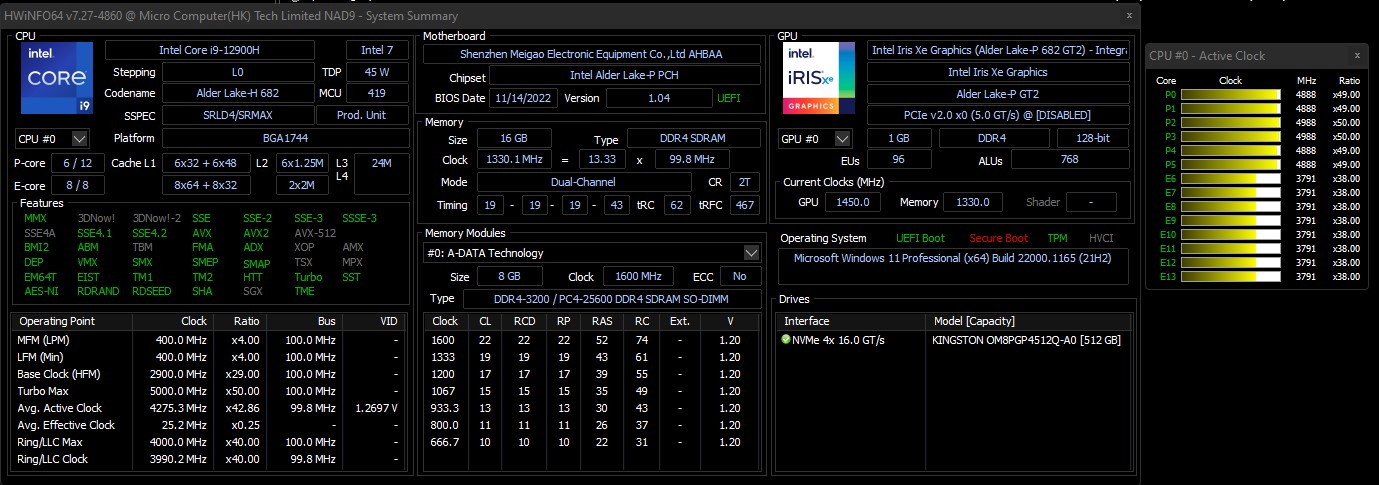Click the P-core 6 / 12 field
Image resolution: width=1379 pixels, height=485 pixels.
tap(77, 163)
